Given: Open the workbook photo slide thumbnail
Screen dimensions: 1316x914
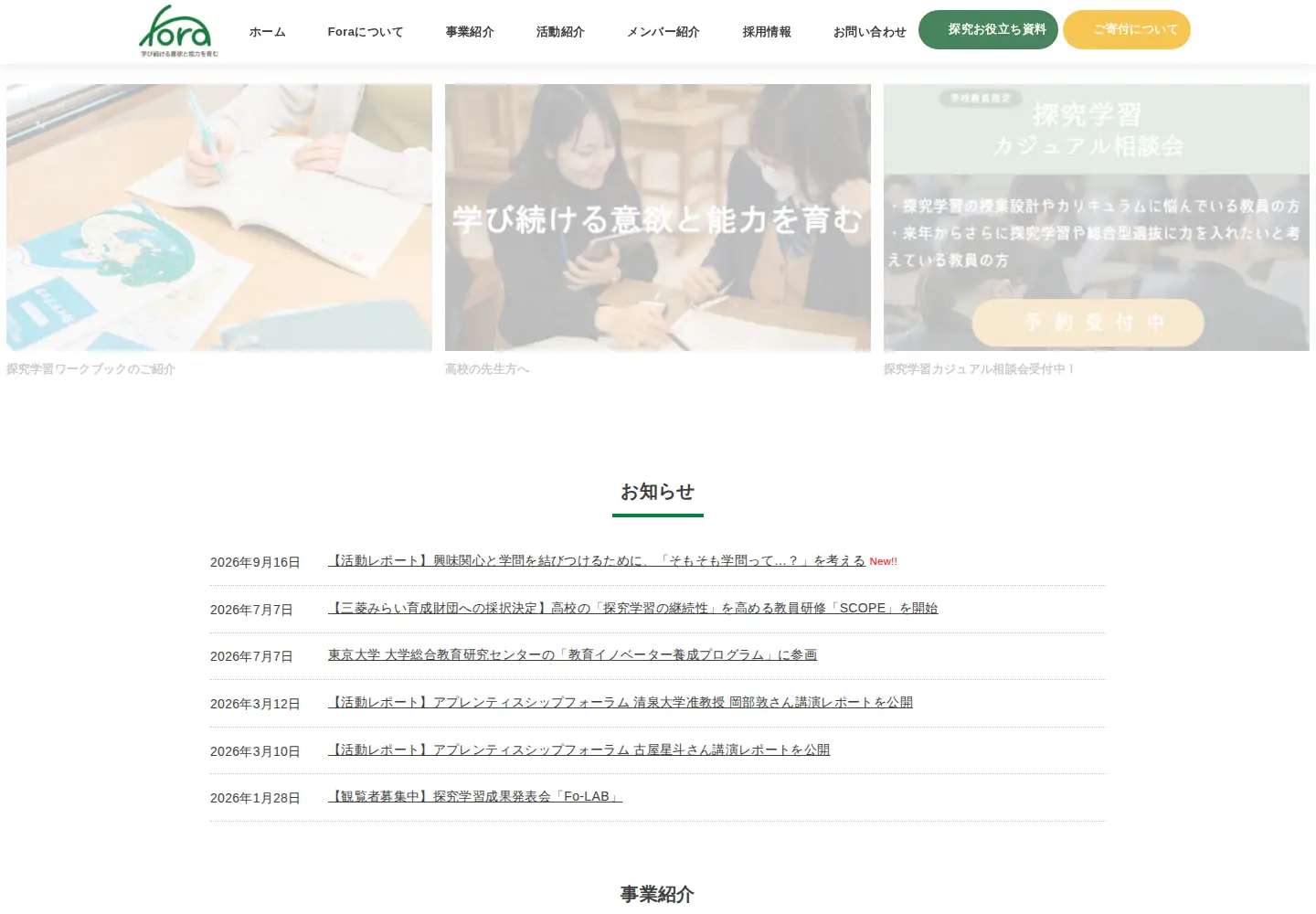Looking at the screenshot, I should pos(219,218).
